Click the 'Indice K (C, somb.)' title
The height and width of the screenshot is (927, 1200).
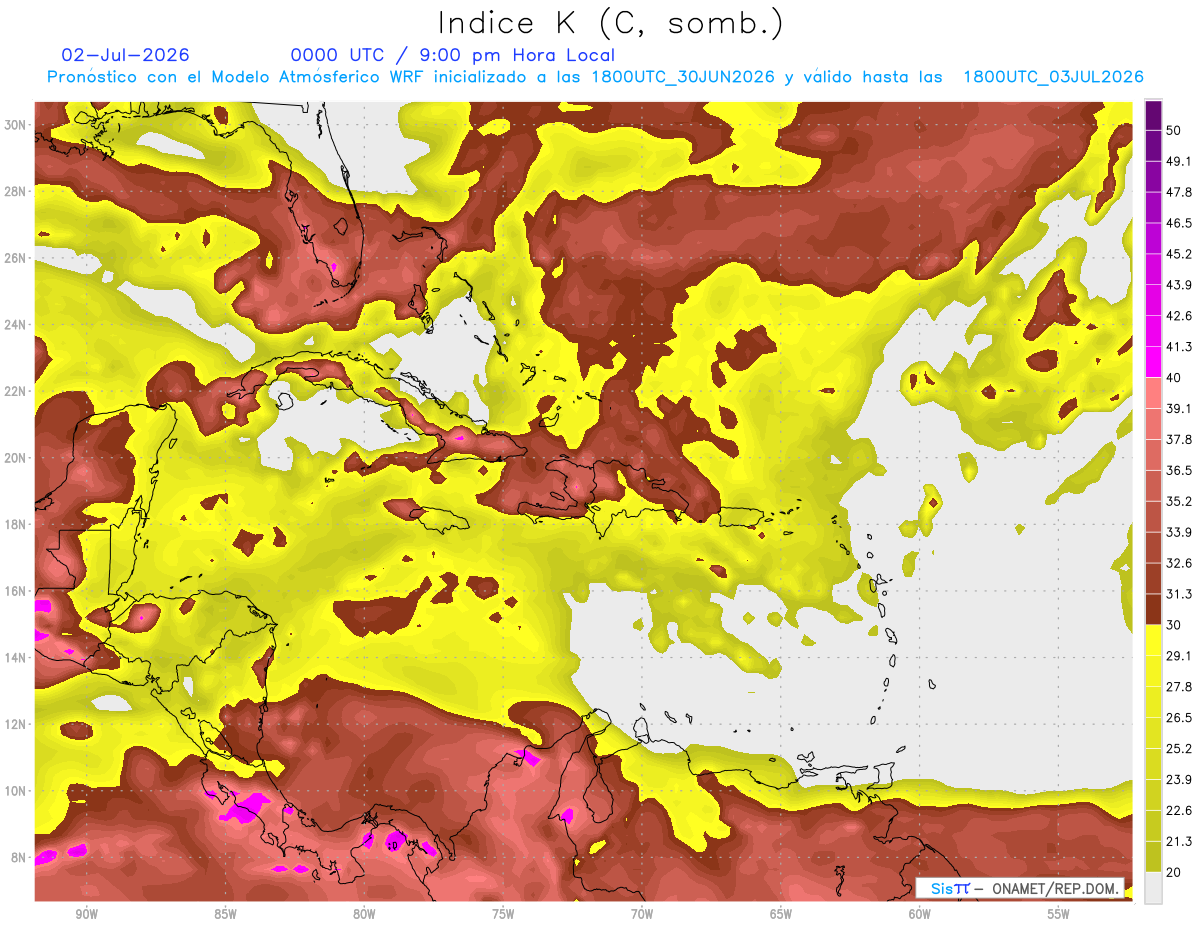pyautogui.click(x=611, y=23)
